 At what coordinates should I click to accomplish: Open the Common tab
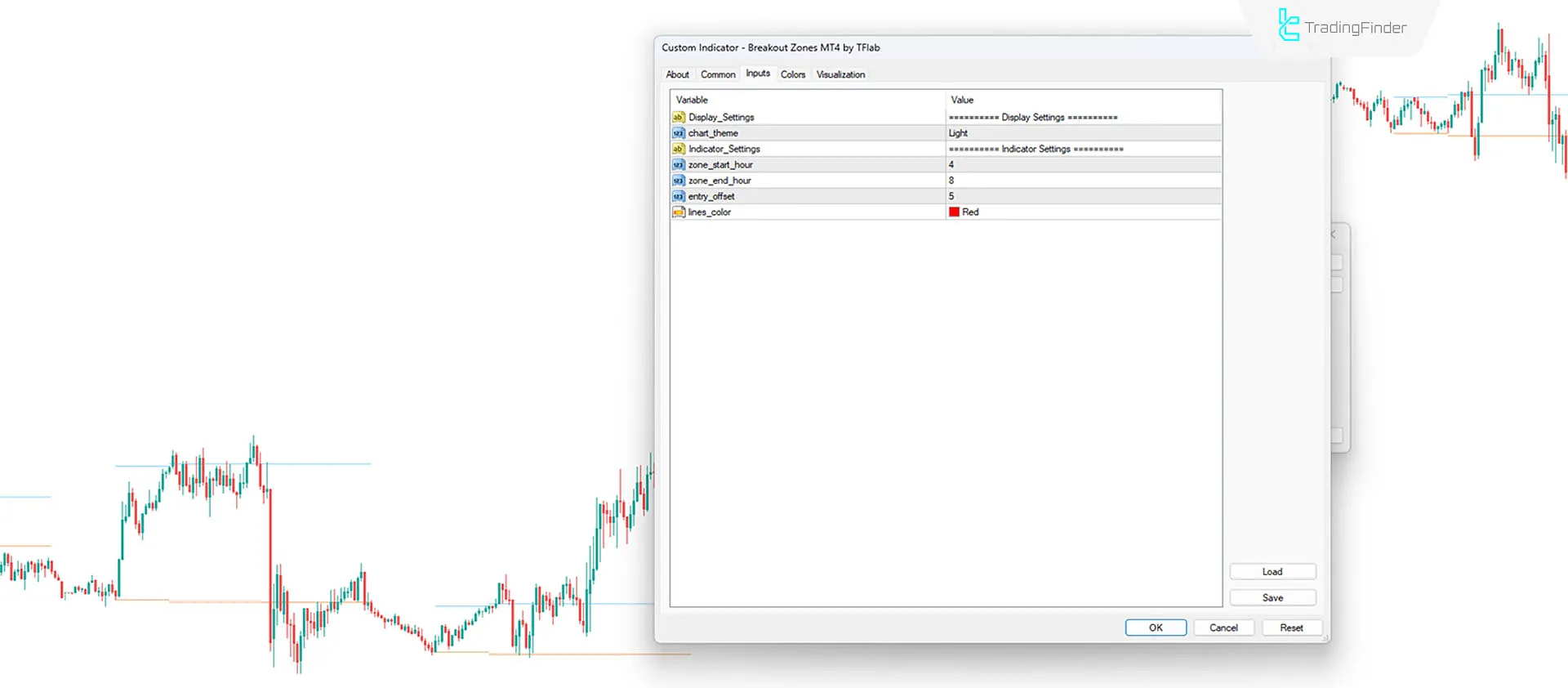tap(718, 74)
